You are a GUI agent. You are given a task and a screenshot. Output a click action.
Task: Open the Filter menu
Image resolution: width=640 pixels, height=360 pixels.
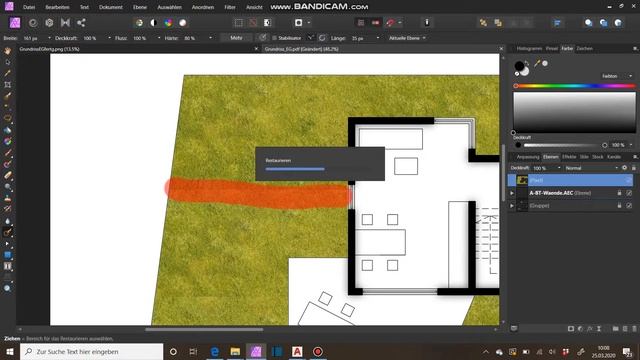click(x=230, y=7)
